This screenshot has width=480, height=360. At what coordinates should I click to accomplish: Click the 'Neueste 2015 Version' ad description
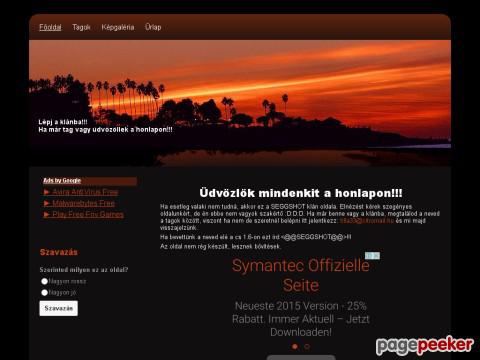point(301,319)
